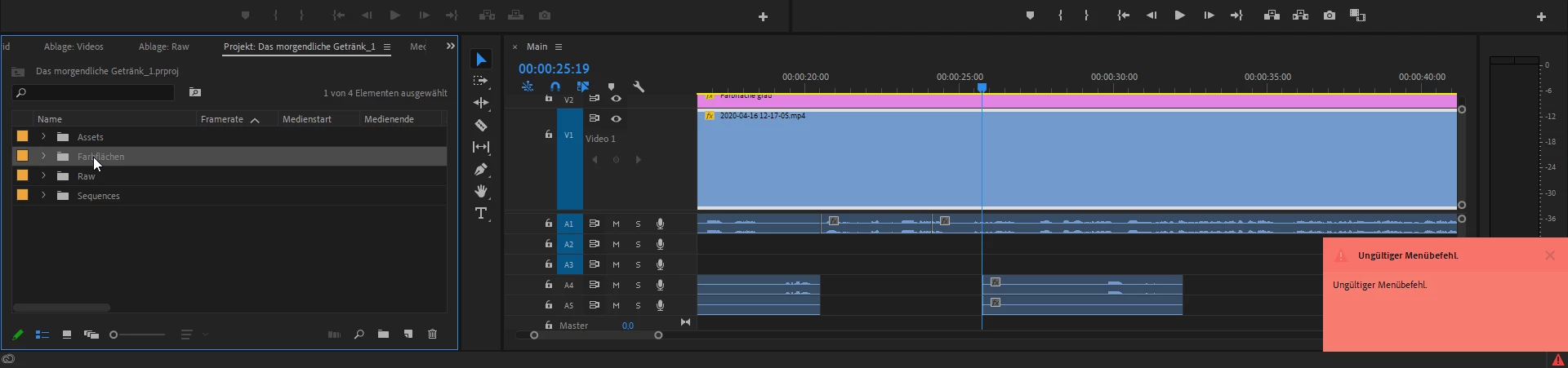Sort by Framerate column header
The width and height of the screenshot is (1568, 368).
pyautogui.click(x=222, y=119)
